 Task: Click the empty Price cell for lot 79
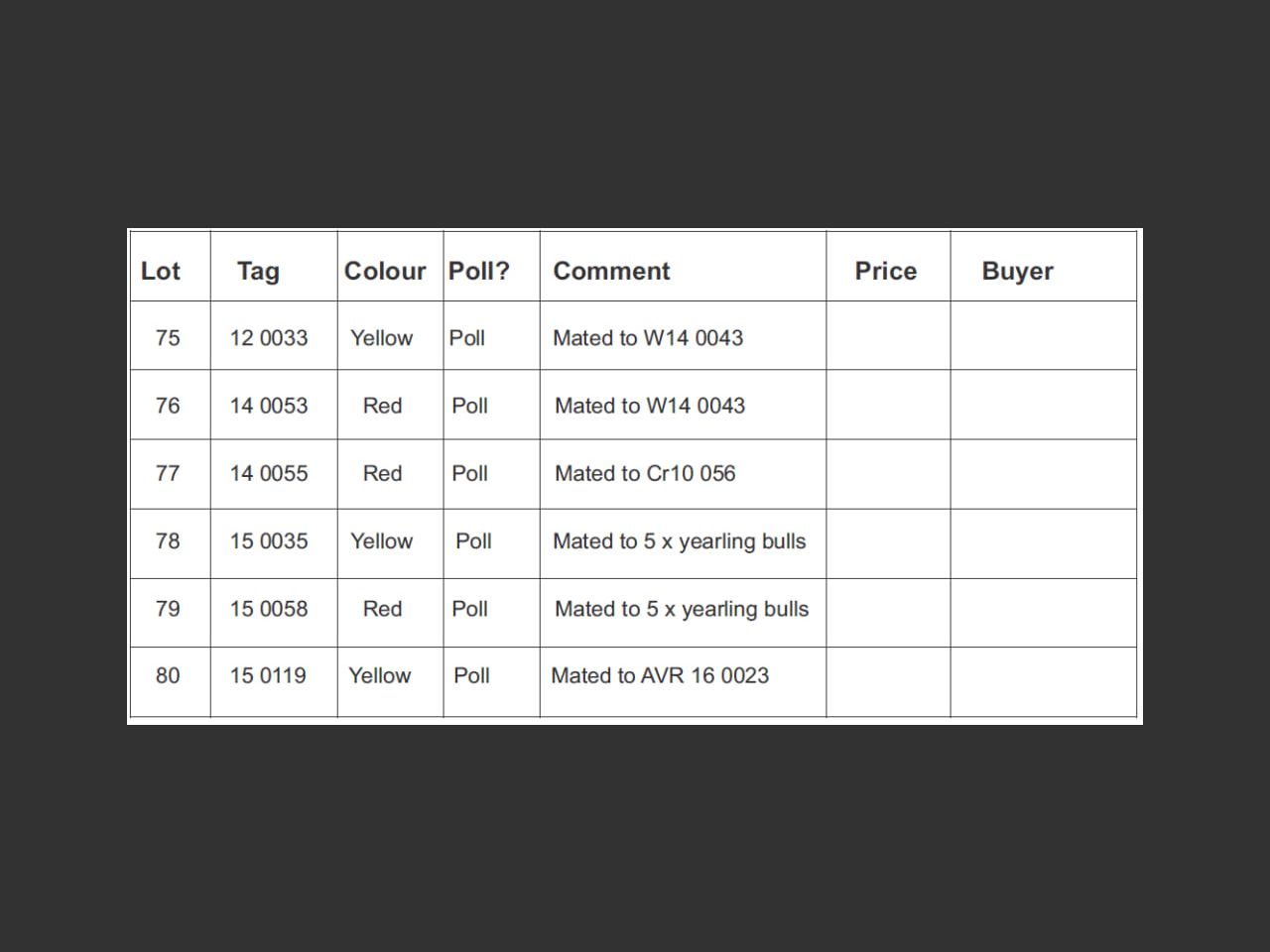[888, 613]
